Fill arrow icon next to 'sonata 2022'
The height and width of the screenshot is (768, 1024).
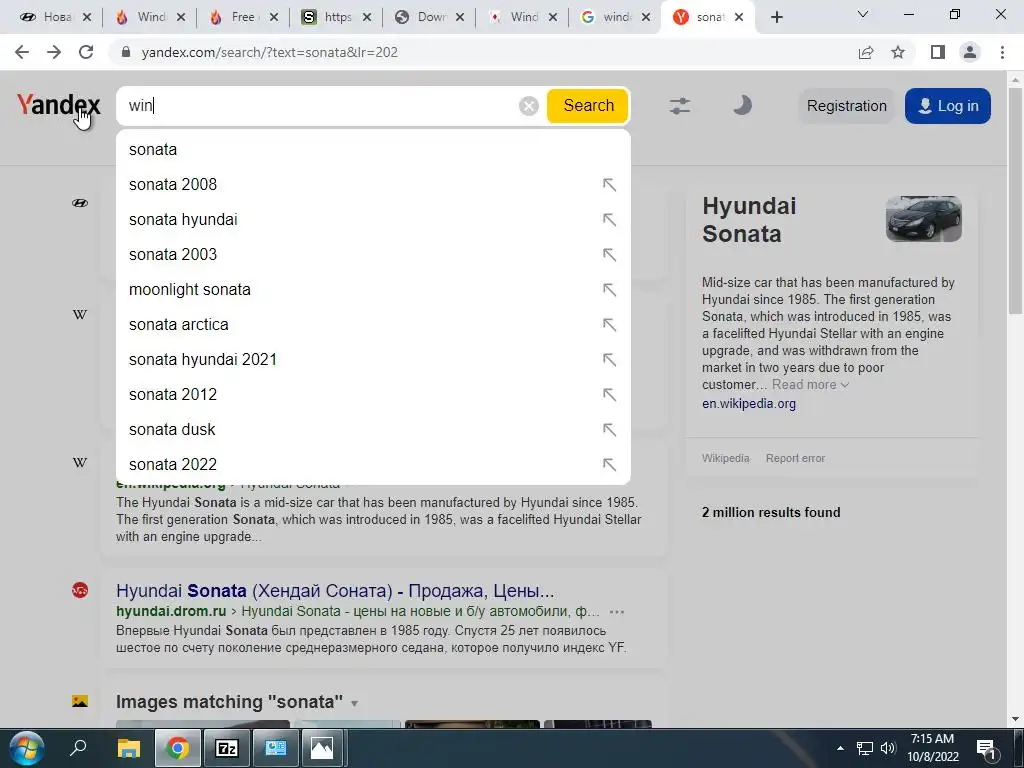click(609, 464)
